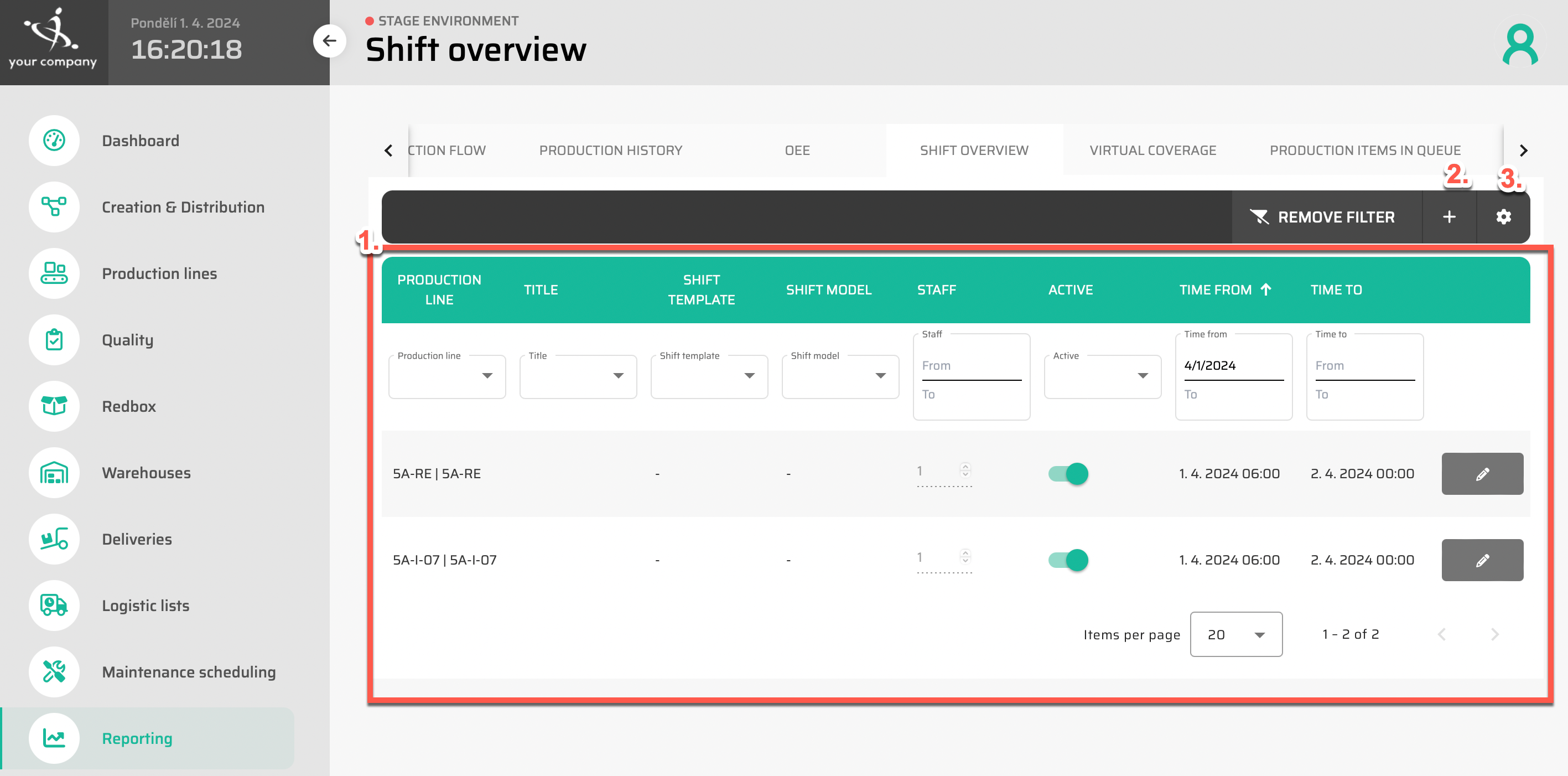Click the Redbox open-box icon

(54, 406)
